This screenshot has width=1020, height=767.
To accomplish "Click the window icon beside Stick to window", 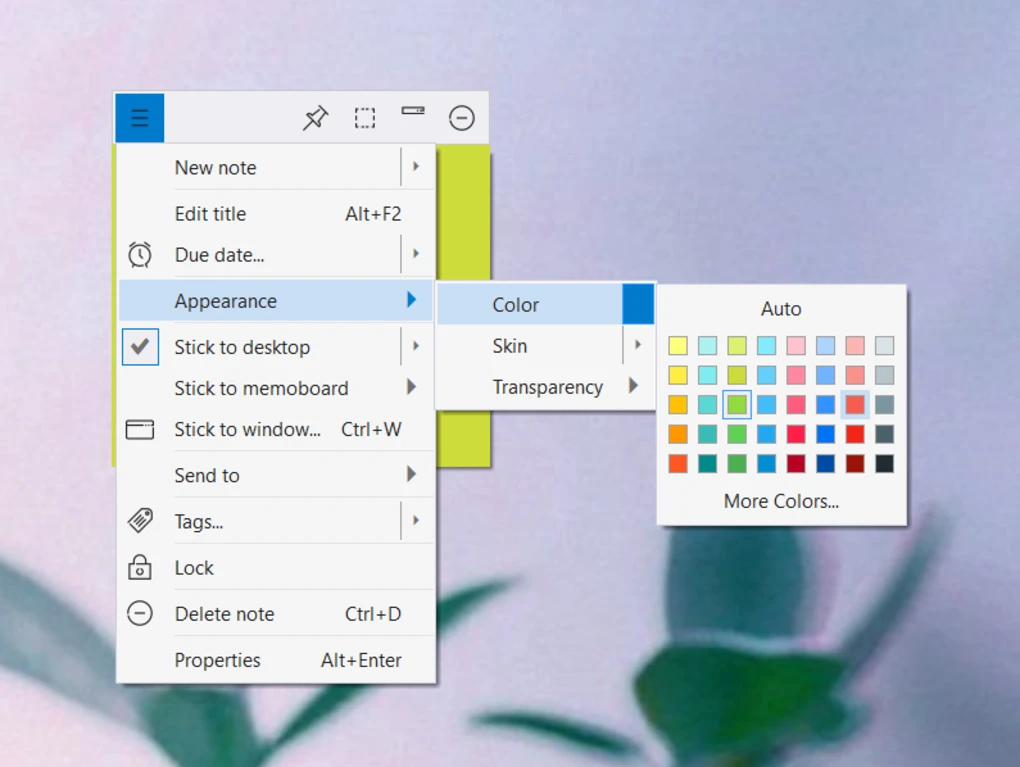I will click(140, 429).
